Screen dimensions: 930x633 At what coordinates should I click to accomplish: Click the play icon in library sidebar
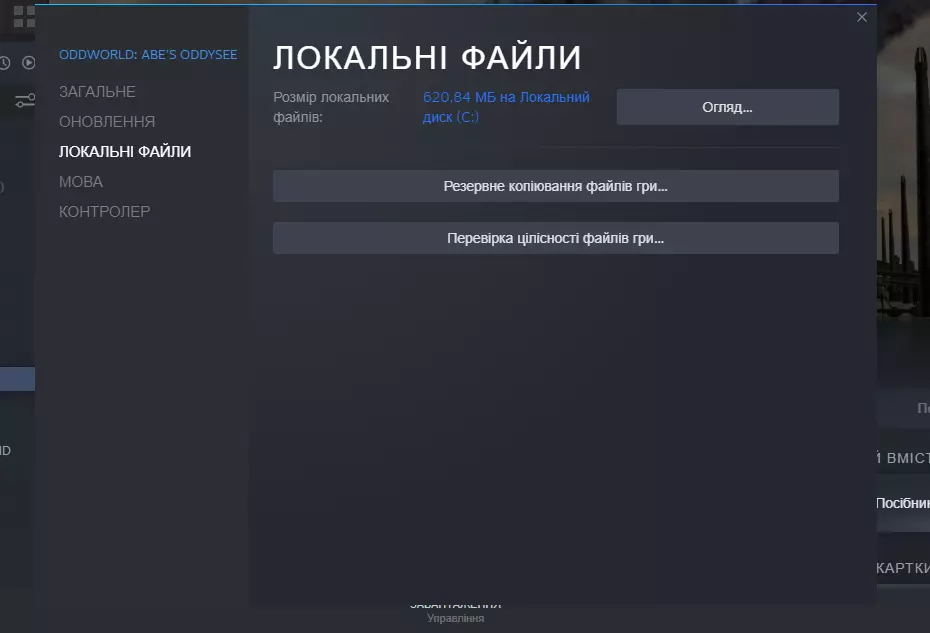28,62
